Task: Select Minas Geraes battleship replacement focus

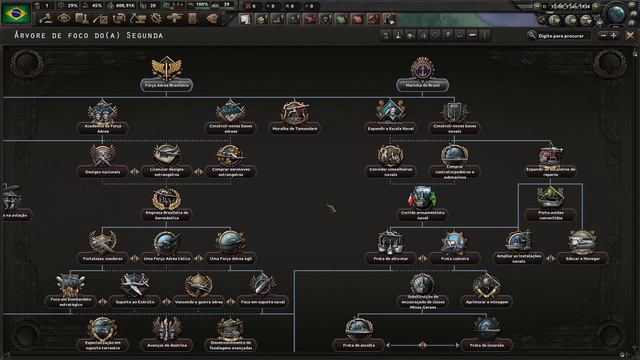Action: click(422, 291)
